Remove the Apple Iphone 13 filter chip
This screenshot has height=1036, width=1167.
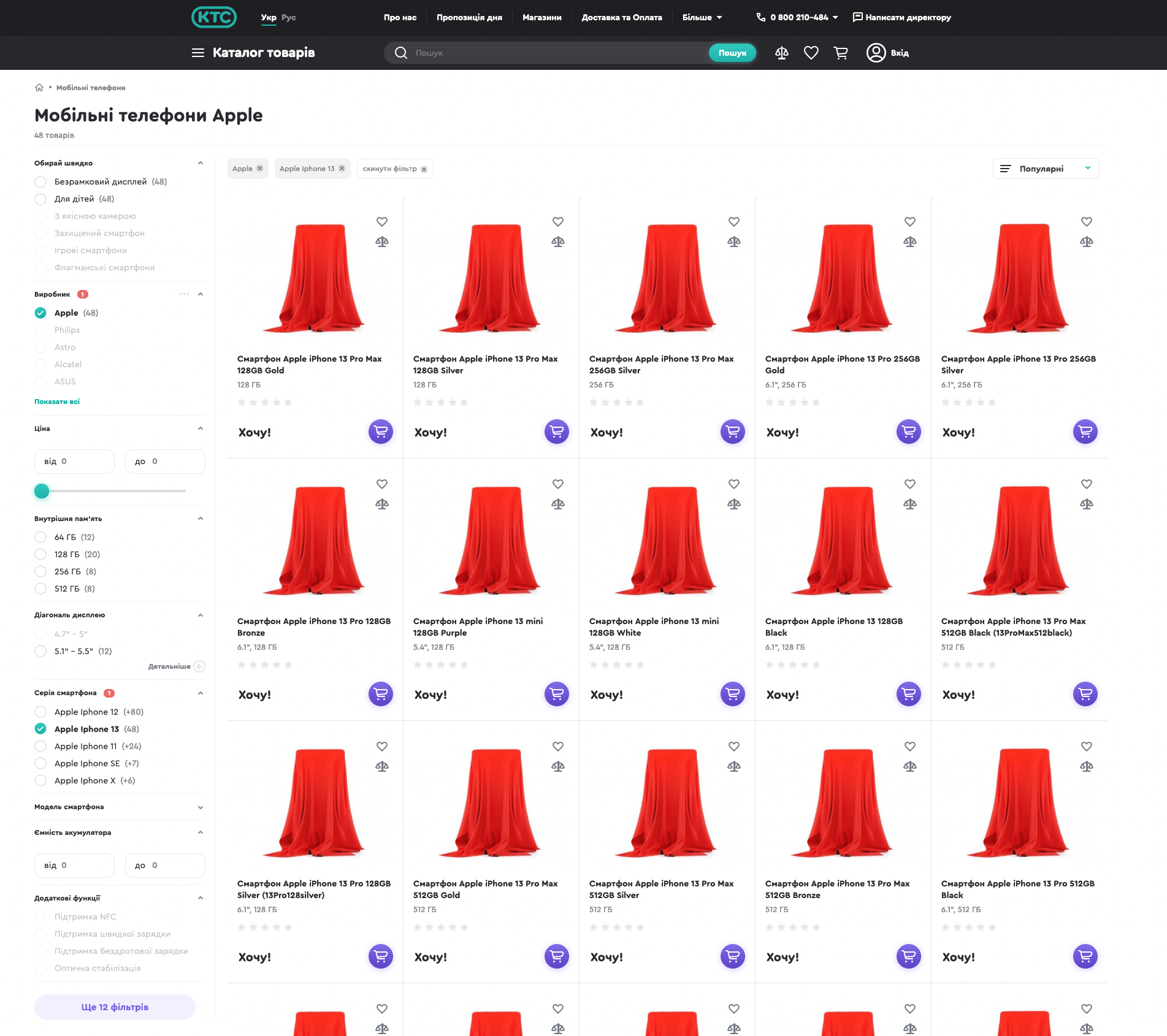342,169
